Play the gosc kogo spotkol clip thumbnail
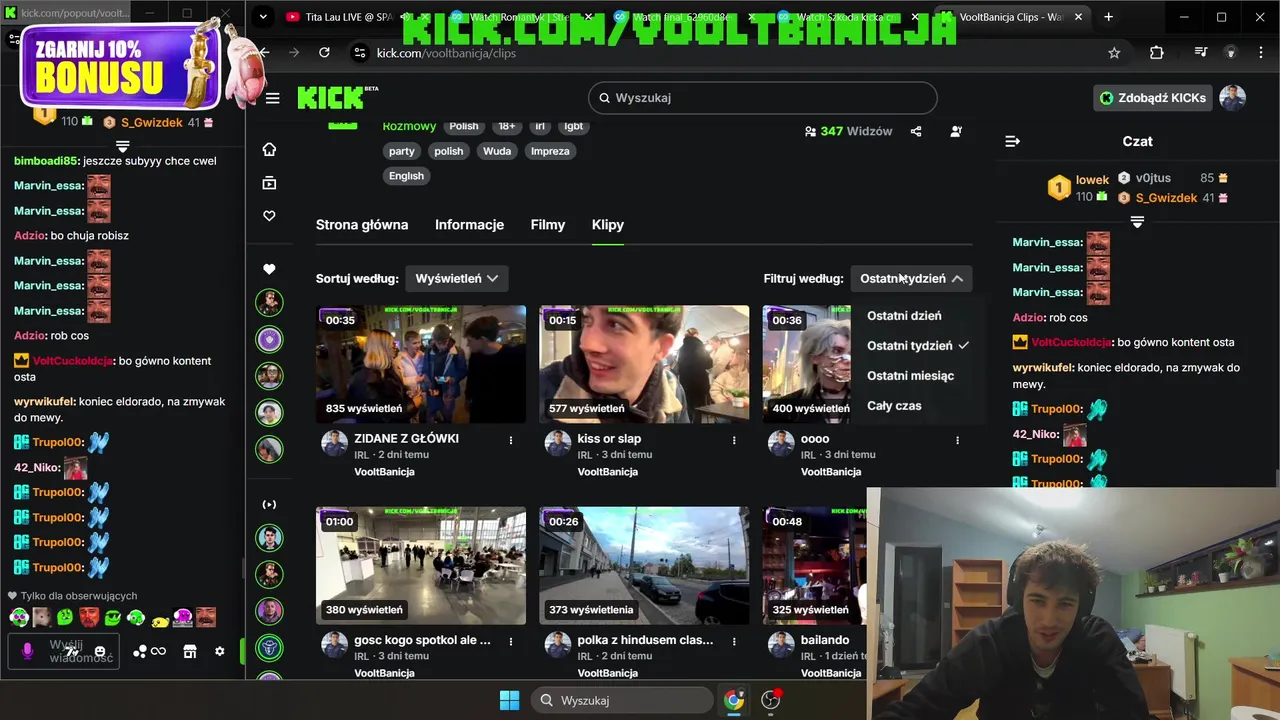This screenshot has width=1280, height=720. tap(421, 565)
